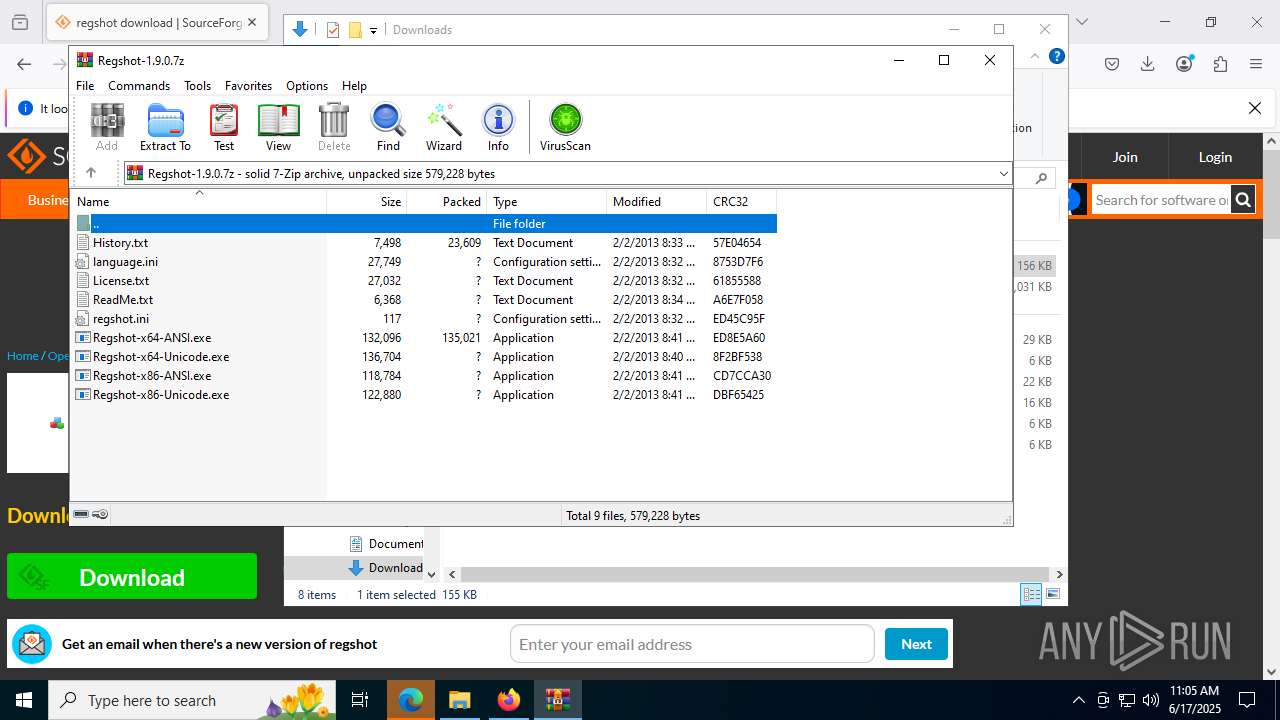Launch the Wizard tool
1280x720 pixels.
click(444, 127)
